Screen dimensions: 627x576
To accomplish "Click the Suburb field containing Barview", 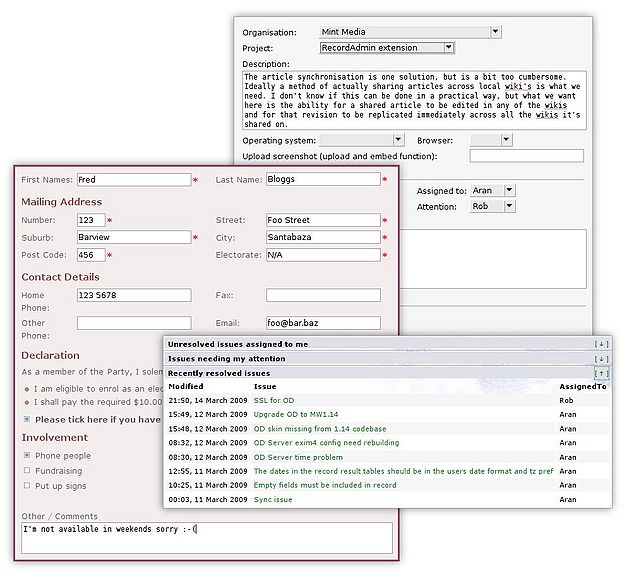I will tap(134, 237).
